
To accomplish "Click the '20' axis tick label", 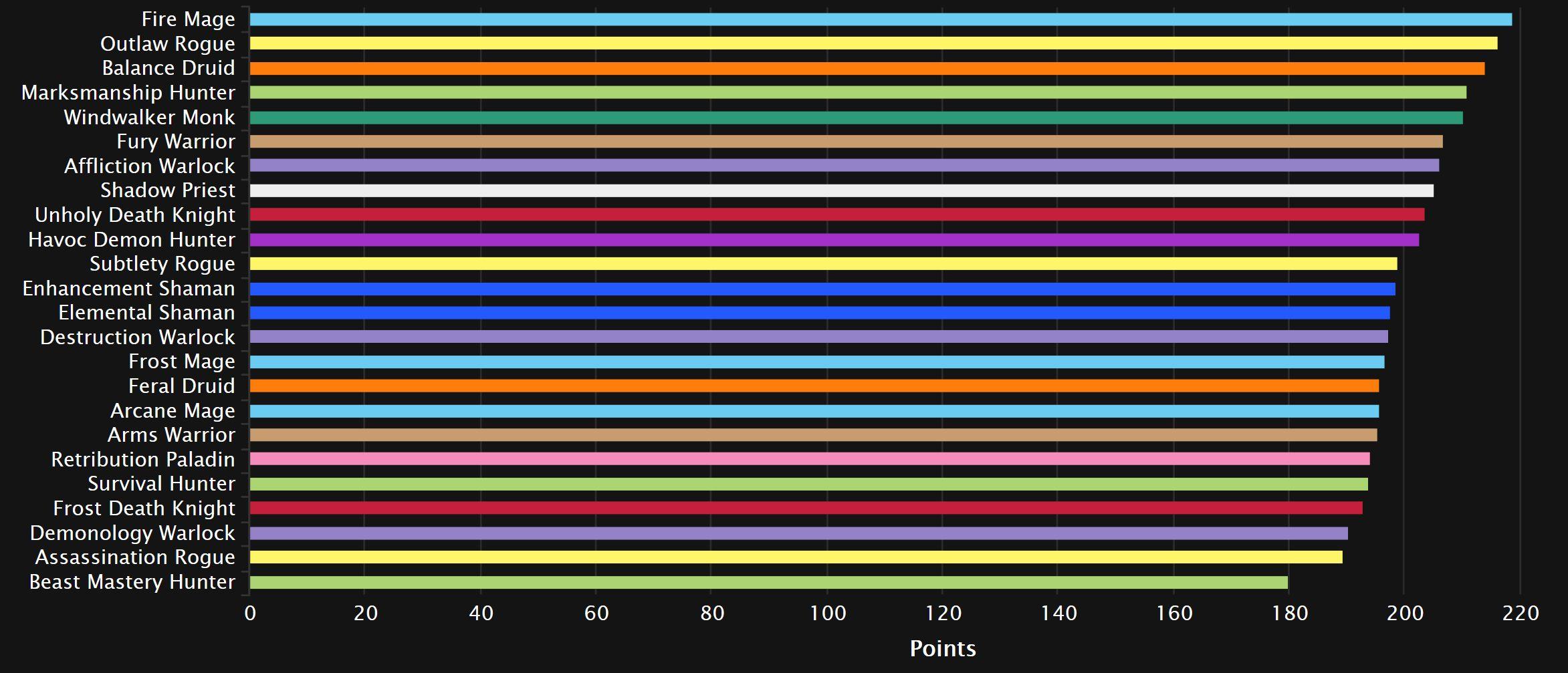I will tap(366, 614).
